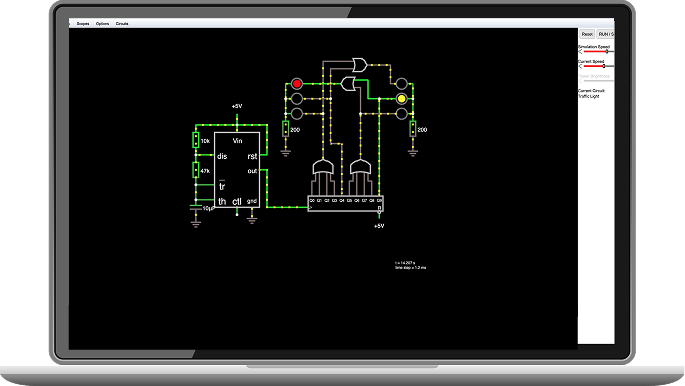Viewport: 685px width, 386px height.
Task: Click the RUN / Stop button
Action: pyautogui.click(x=605, y=34)
